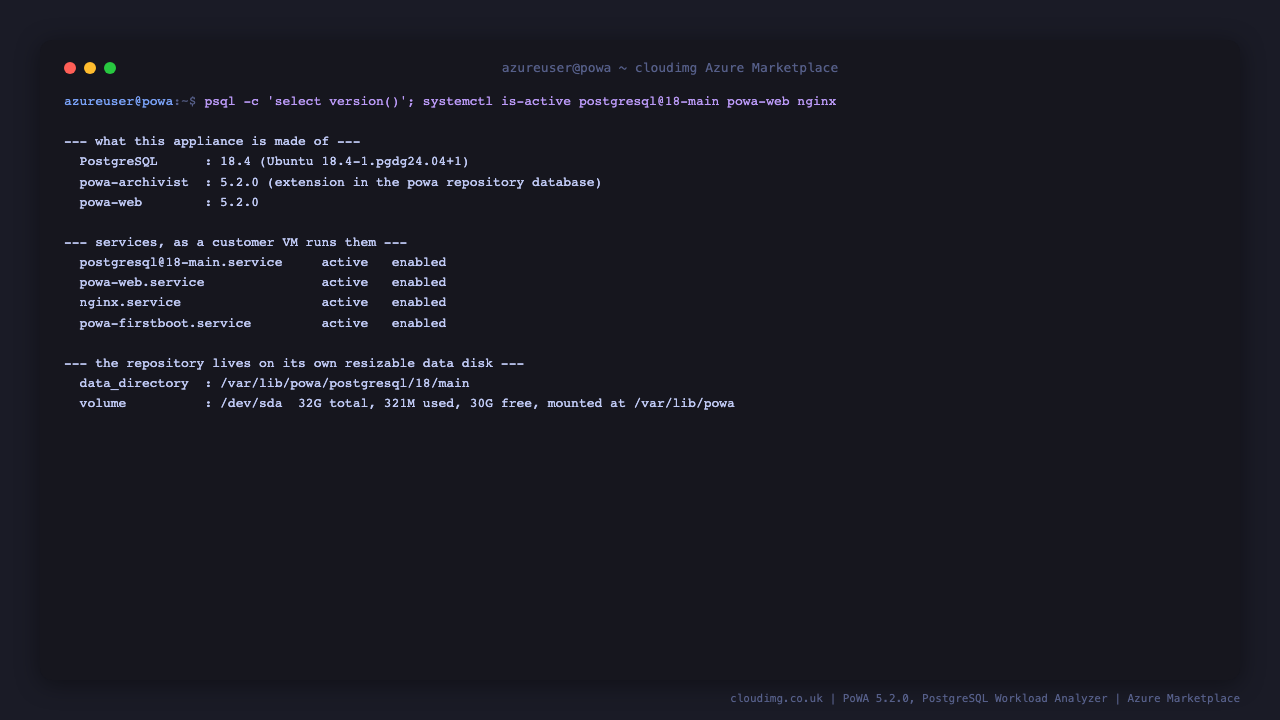Click the powa-firstboot.service row name
The width and height of the screenshot is (1280, 720).
point(166,324)
